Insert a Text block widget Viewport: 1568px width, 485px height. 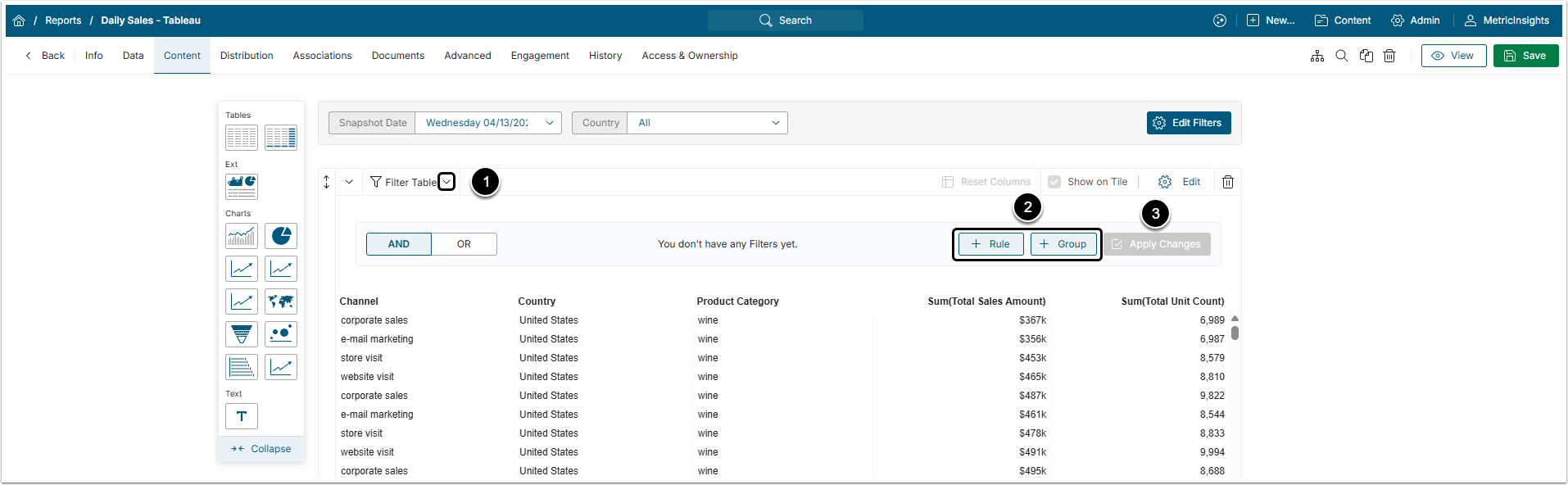tap(242, 416)
